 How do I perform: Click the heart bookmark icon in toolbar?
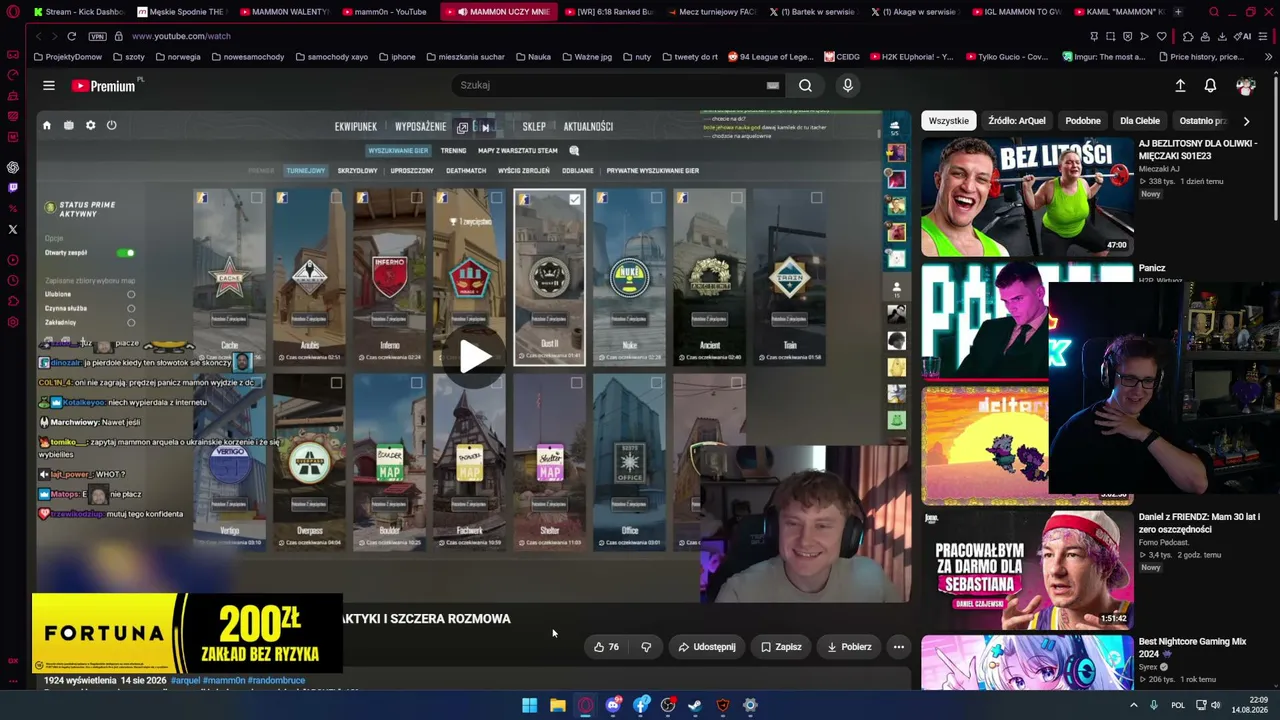[x=1161, y=36]
